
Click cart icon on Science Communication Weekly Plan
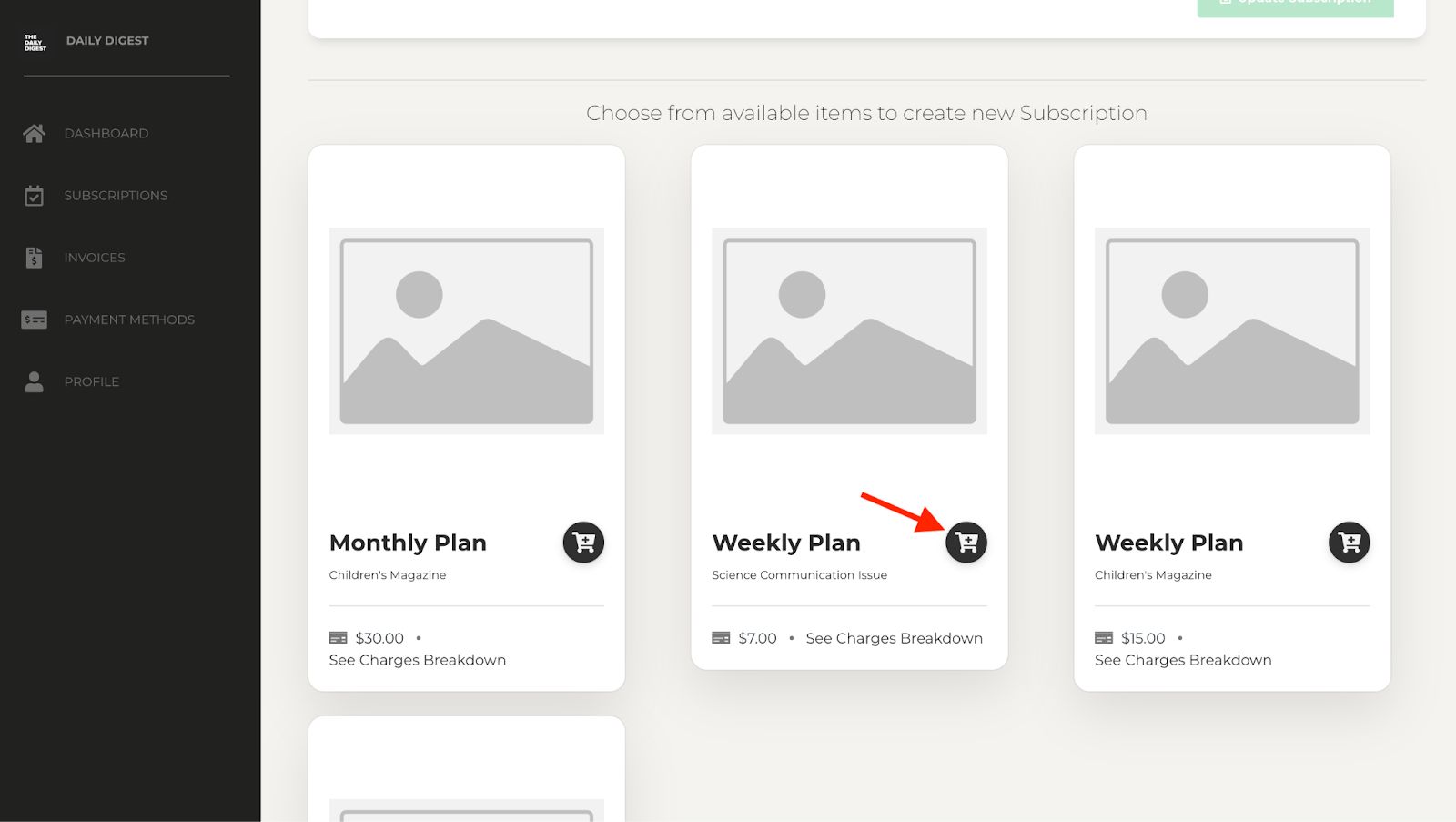[966, 542]
